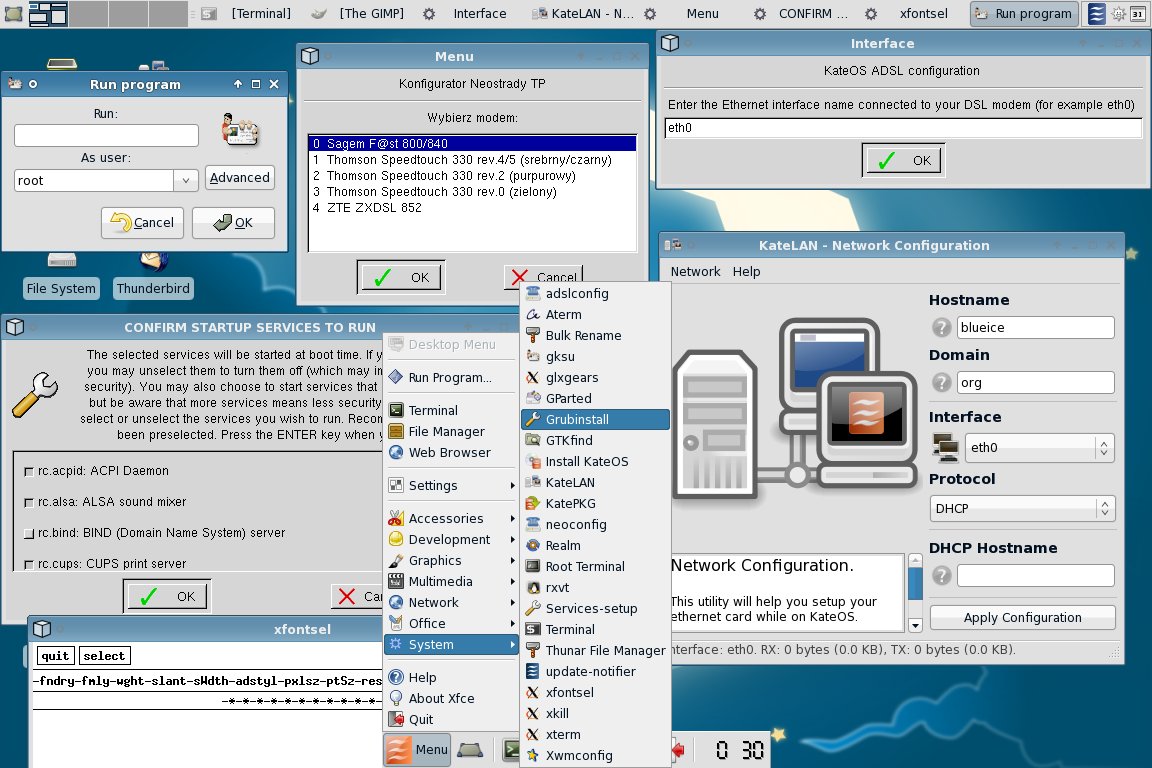Toggle rc.alsa ALSA sound mixer checkbox
The image size is (1152, 768).
coord(29,503)
